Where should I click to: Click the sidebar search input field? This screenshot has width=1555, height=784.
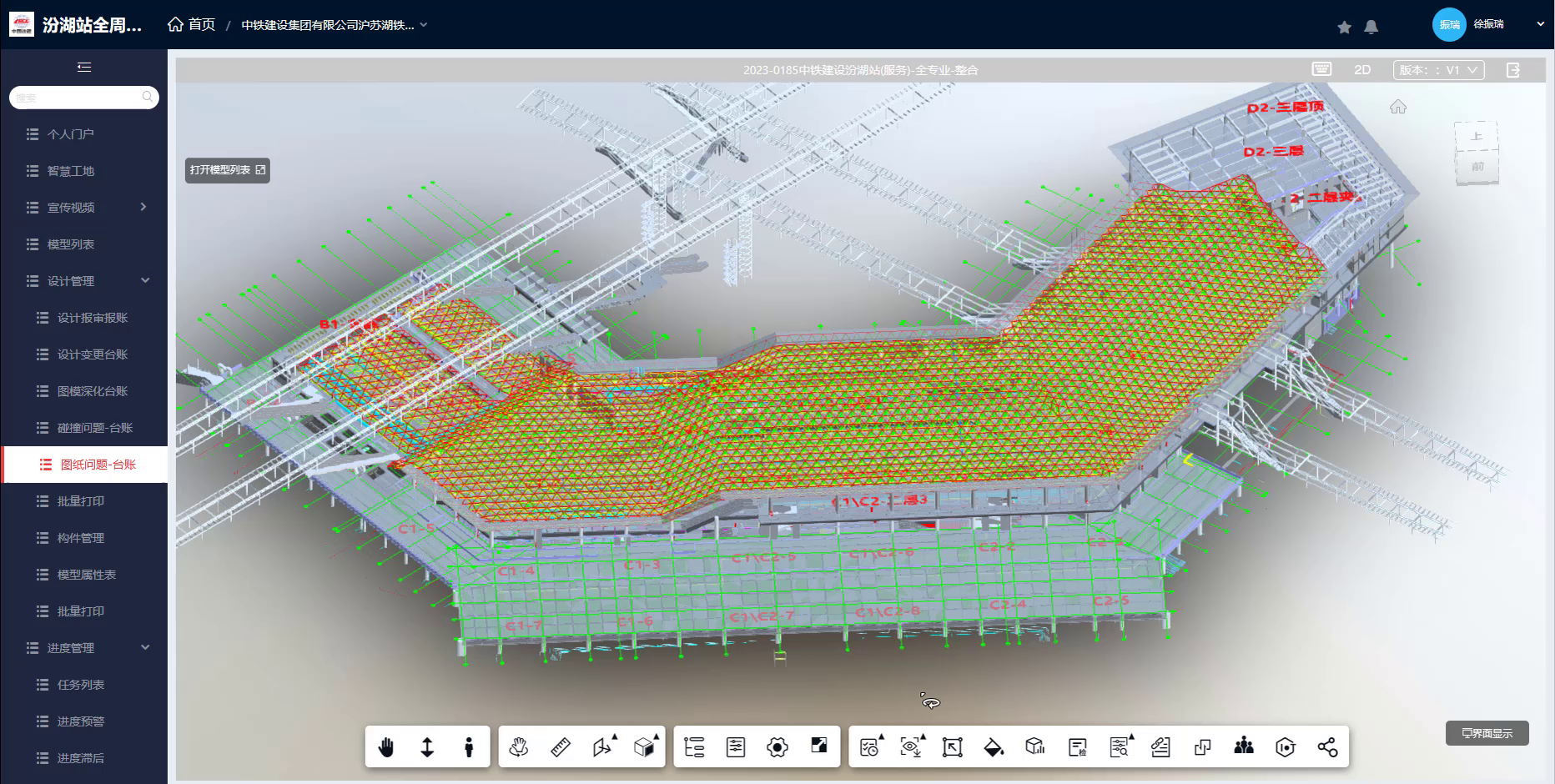(77, 98)
